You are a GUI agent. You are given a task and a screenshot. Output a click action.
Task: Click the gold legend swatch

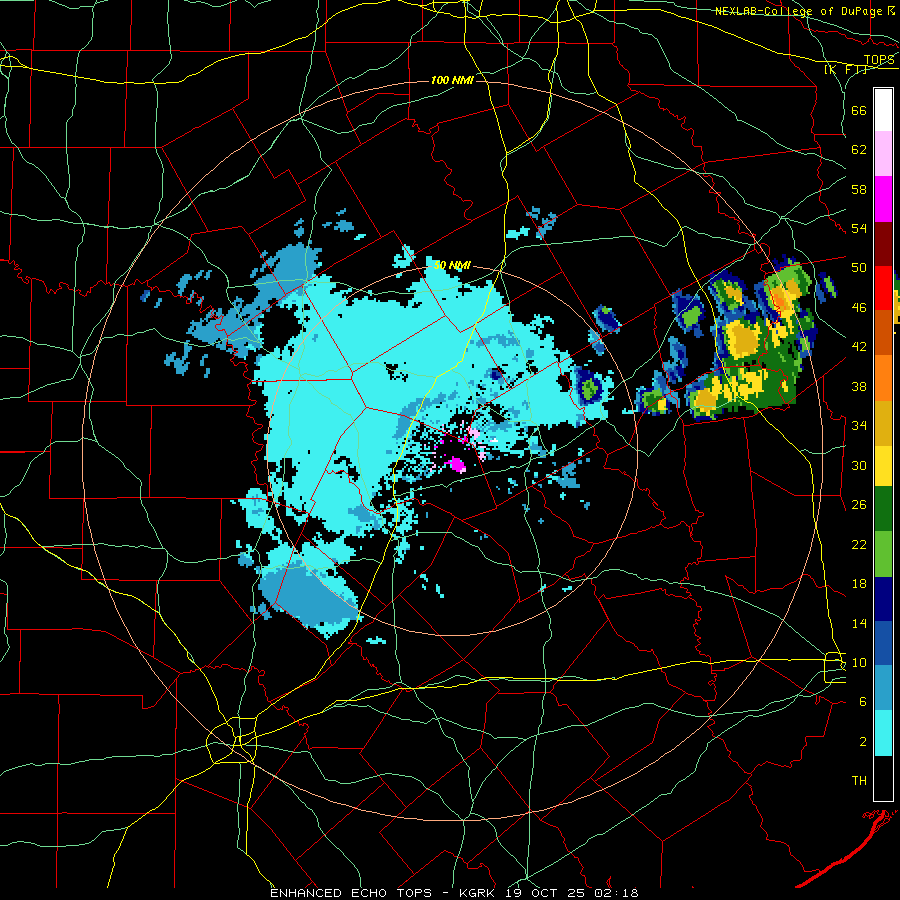pos(883,422)
